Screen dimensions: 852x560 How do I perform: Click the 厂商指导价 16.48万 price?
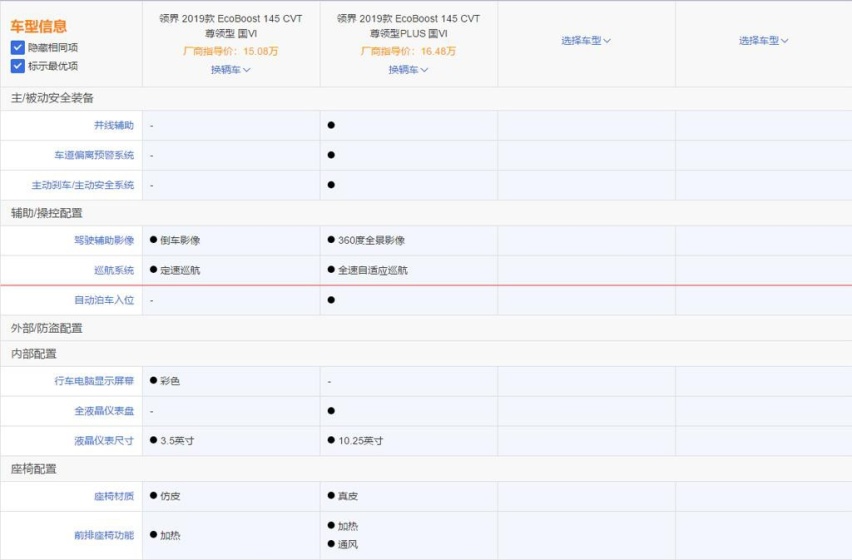pos(408,52)
